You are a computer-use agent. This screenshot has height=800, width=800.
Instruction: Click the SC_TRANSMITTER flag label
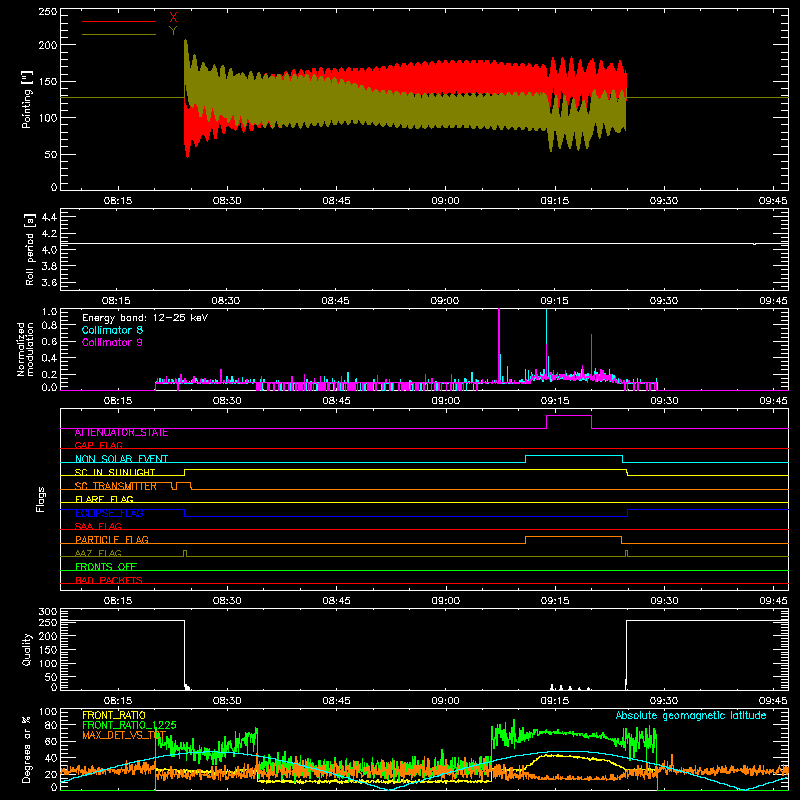[116, 486]
